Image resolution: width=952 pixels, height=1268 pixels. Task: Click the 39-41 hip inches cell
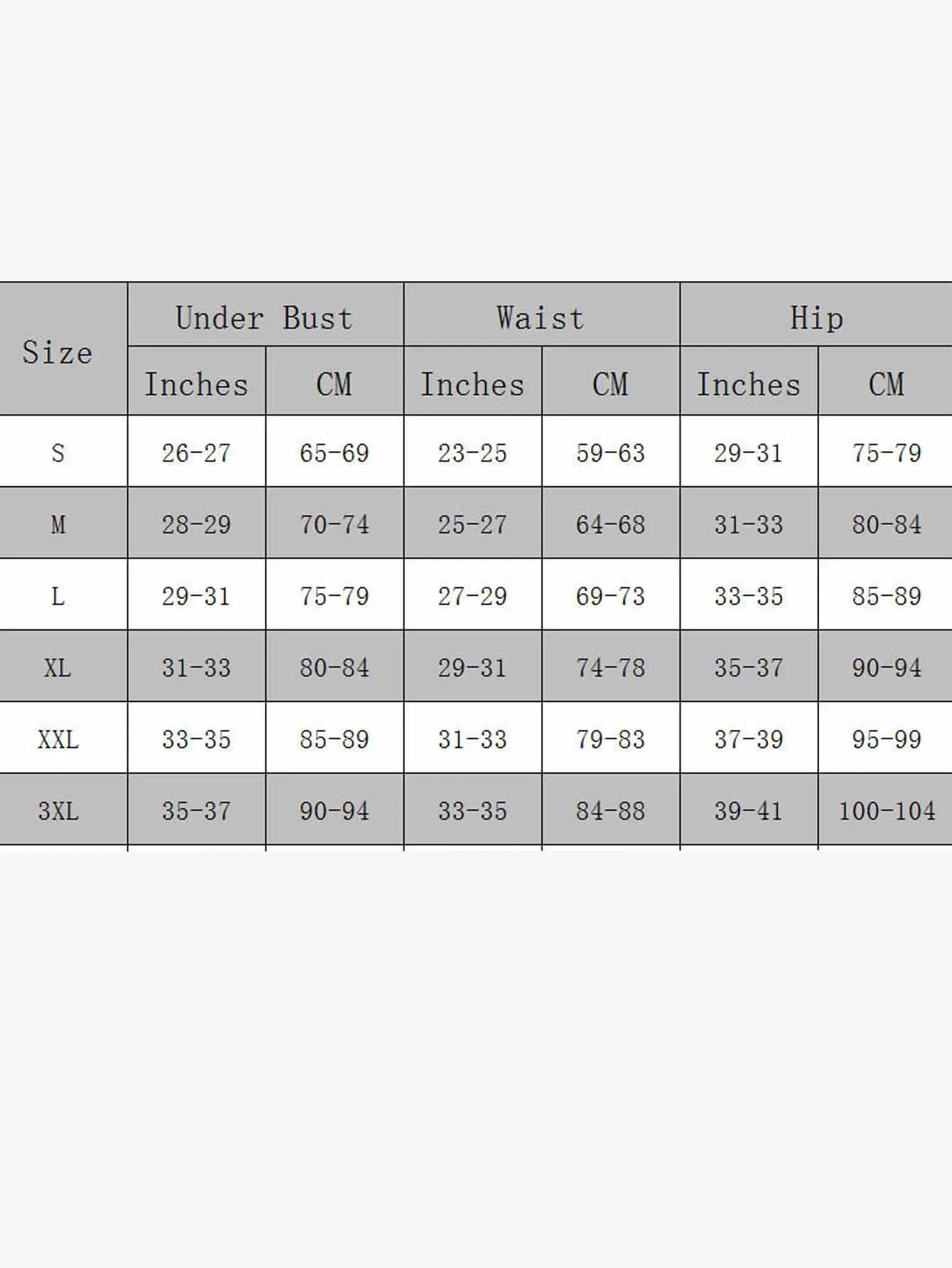pyautogui.click(x=748, y=811)
